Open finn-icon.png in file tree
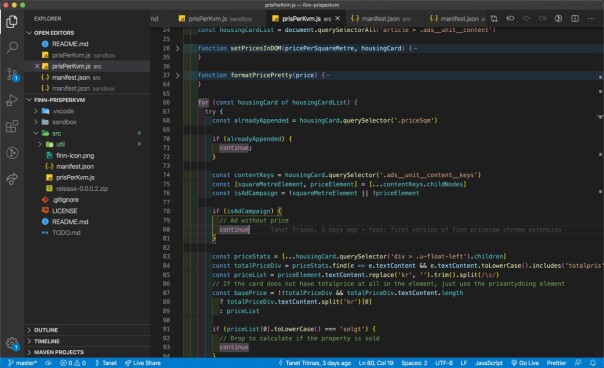This screenshot has width=604, height=368. 75,155
